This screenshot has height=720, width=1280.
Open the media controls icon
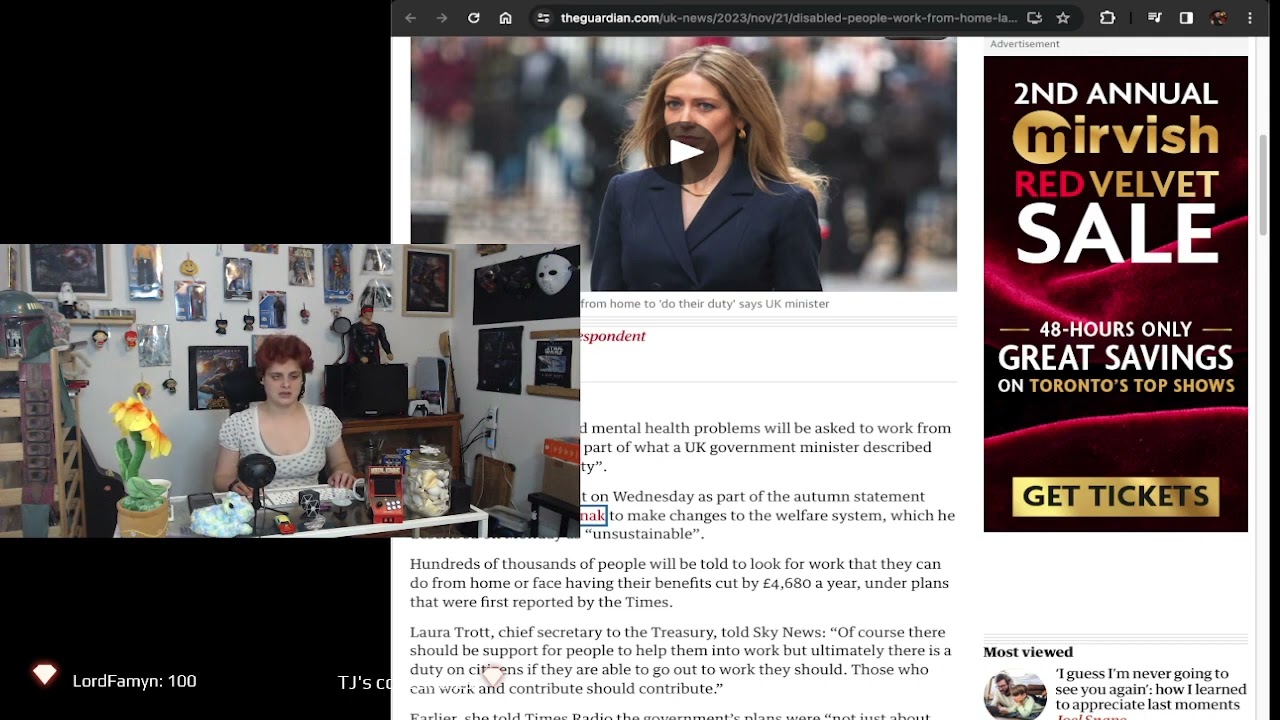coord(1155,18)
